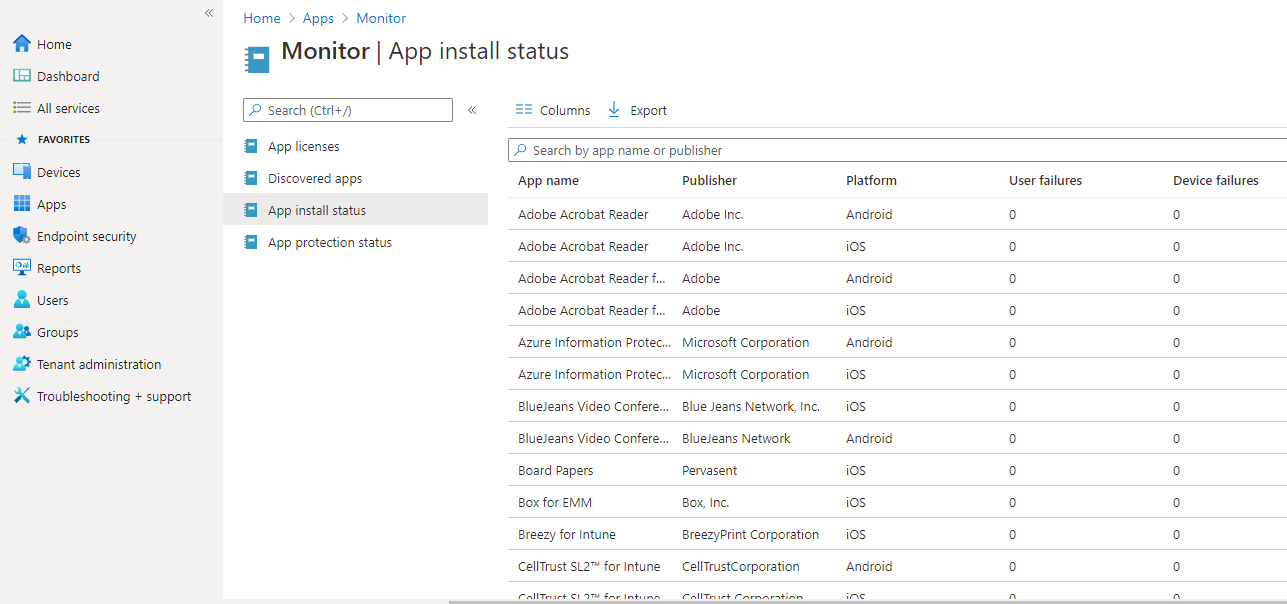
Task: Click BreezyPrint Corporation publisher cell
Action: [751, 534]
